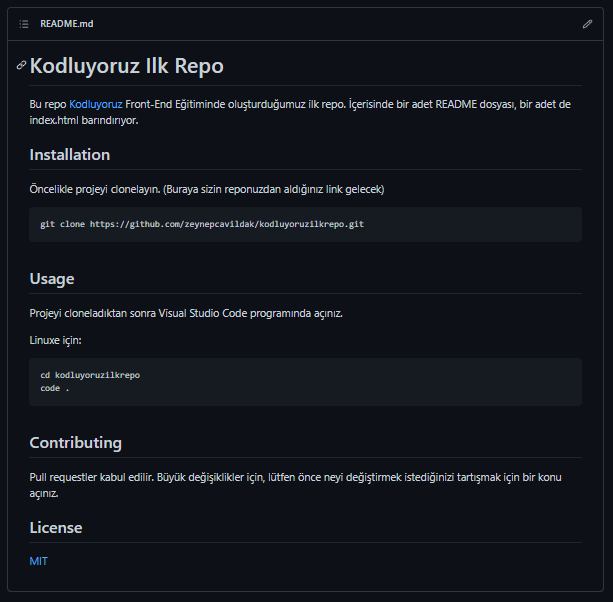Open the MIT license link

click(x=38, y=561)
